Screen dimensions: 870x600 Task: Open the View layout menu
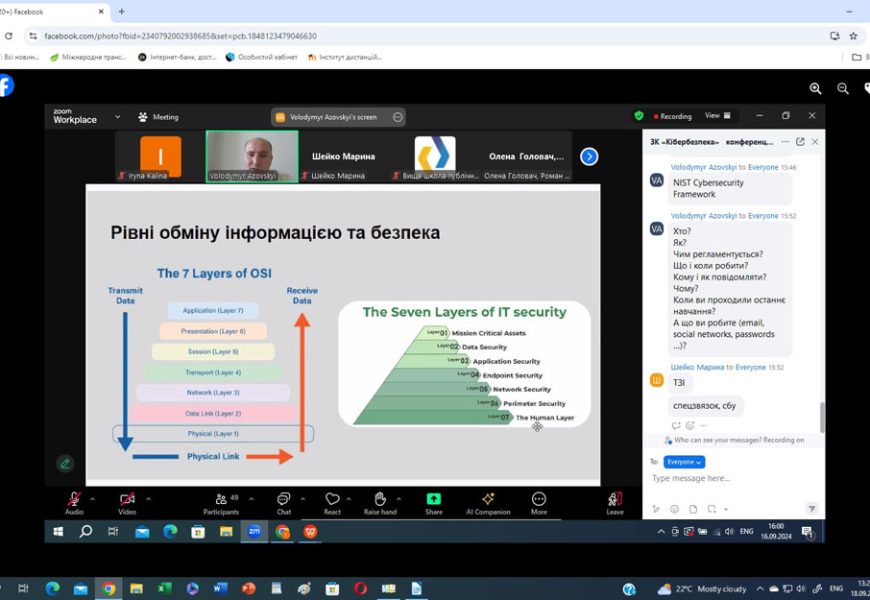click(x=718, y=116)
